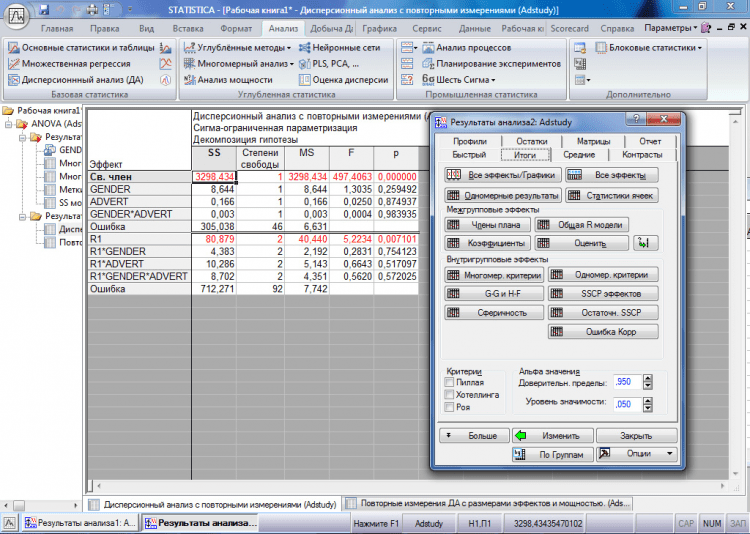Click the Изменить button
Screen dimensions: 750x534
tap(553, 435)
